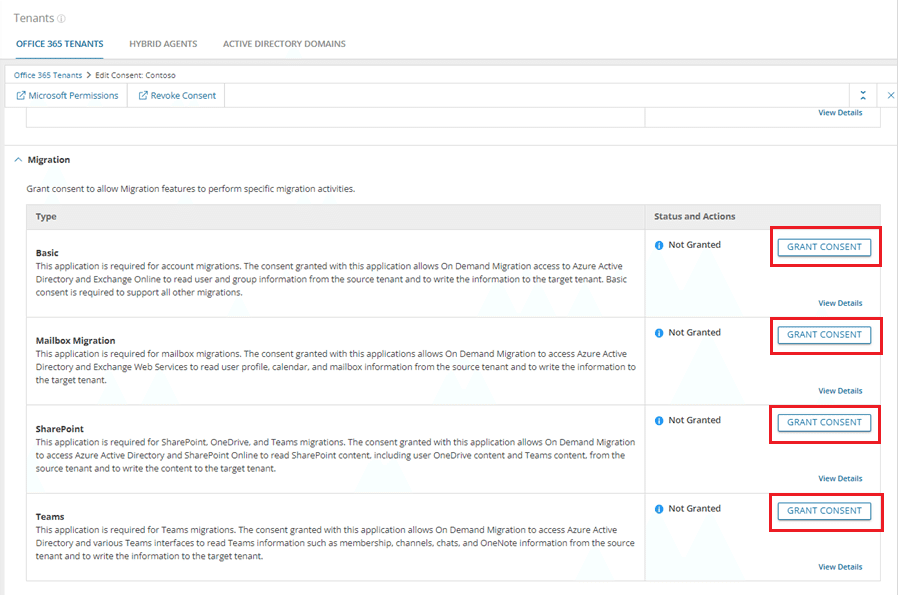Image resolution: width=901 pixels, height=601 pixels.
Task: Click Not Granted status in Teams row
Action: tap(694, 508)
